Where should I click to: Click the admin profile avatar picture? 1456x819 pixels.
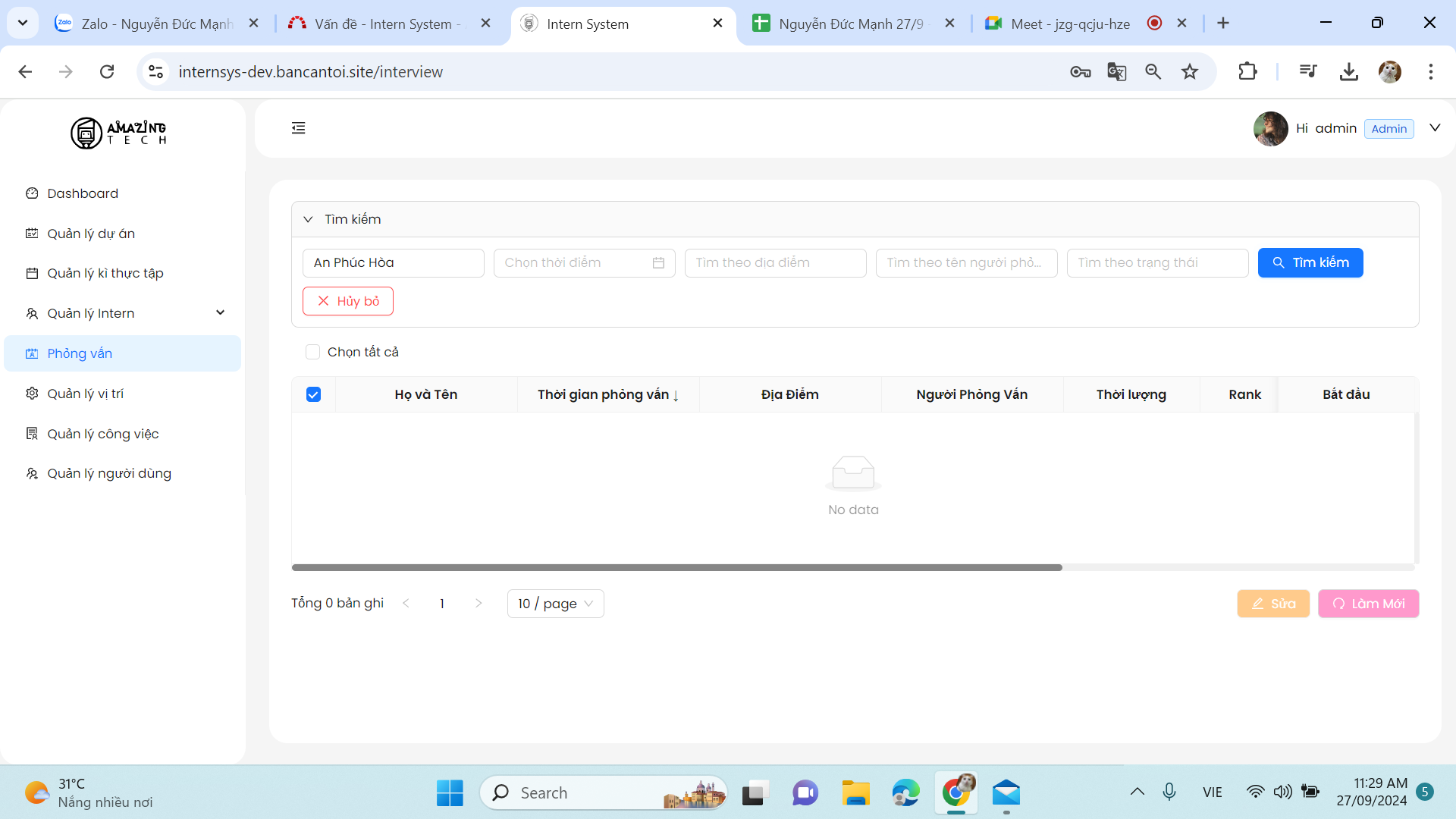tap(1270, 128)
